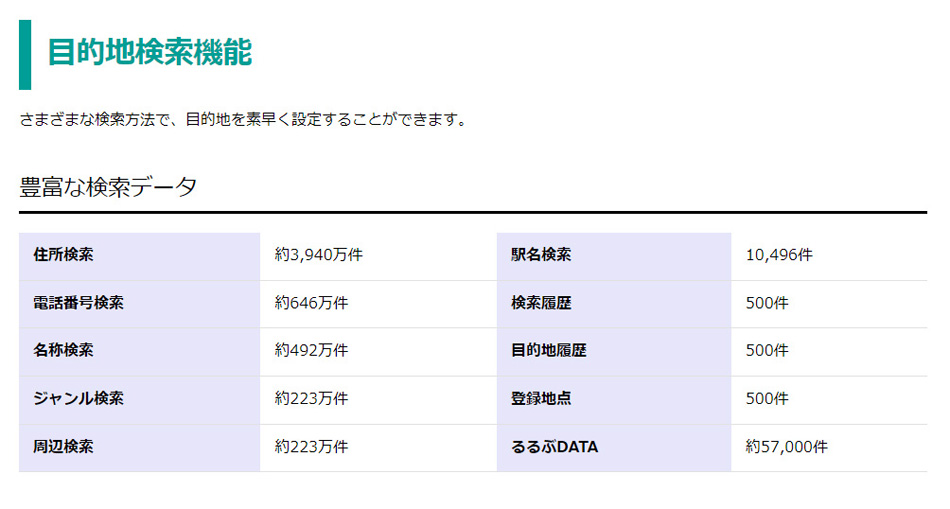This screenshot has height=509, width=950.
Task: Click the 500件 value beside 検索履歴
Action: [x=767, y=303]
